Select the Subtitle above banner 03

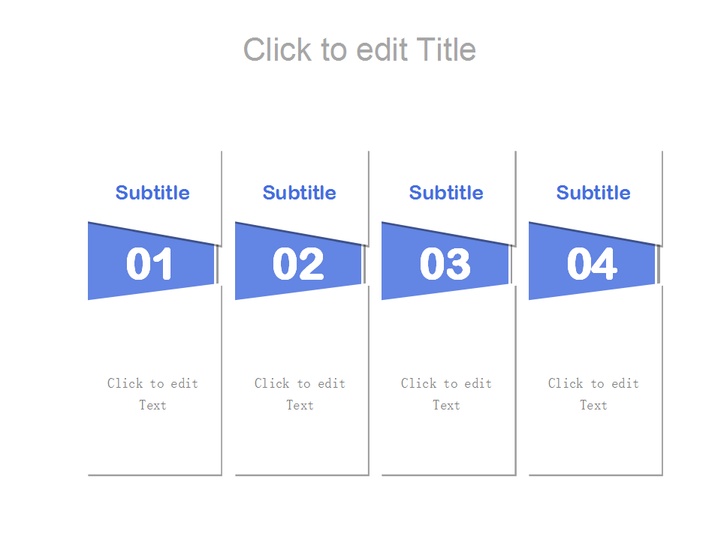(446, 193)
